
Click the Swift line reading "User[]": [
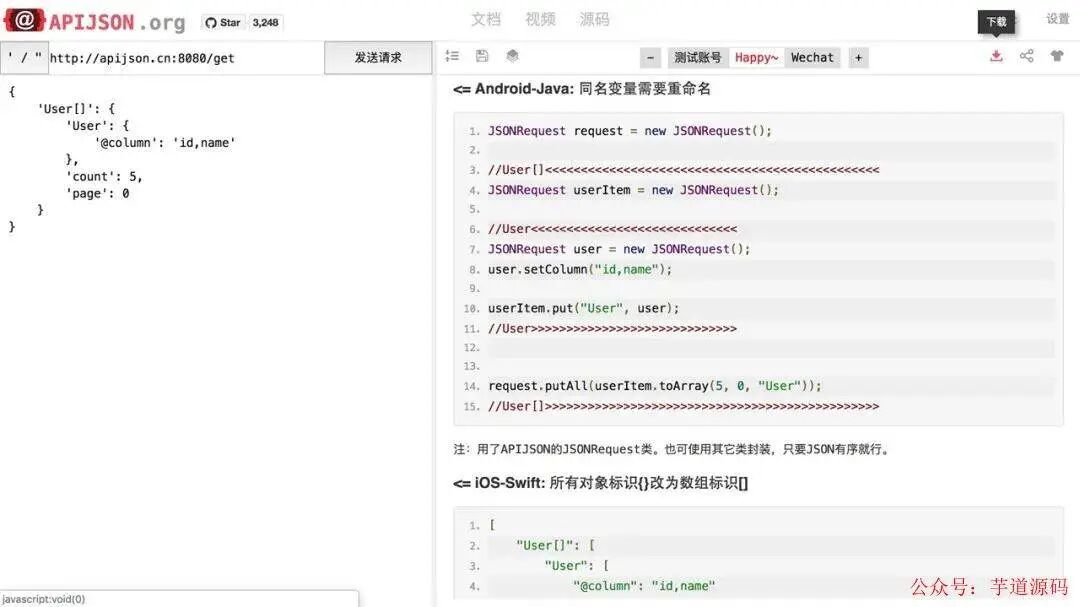pyautogui.click(x=555, y=546)
